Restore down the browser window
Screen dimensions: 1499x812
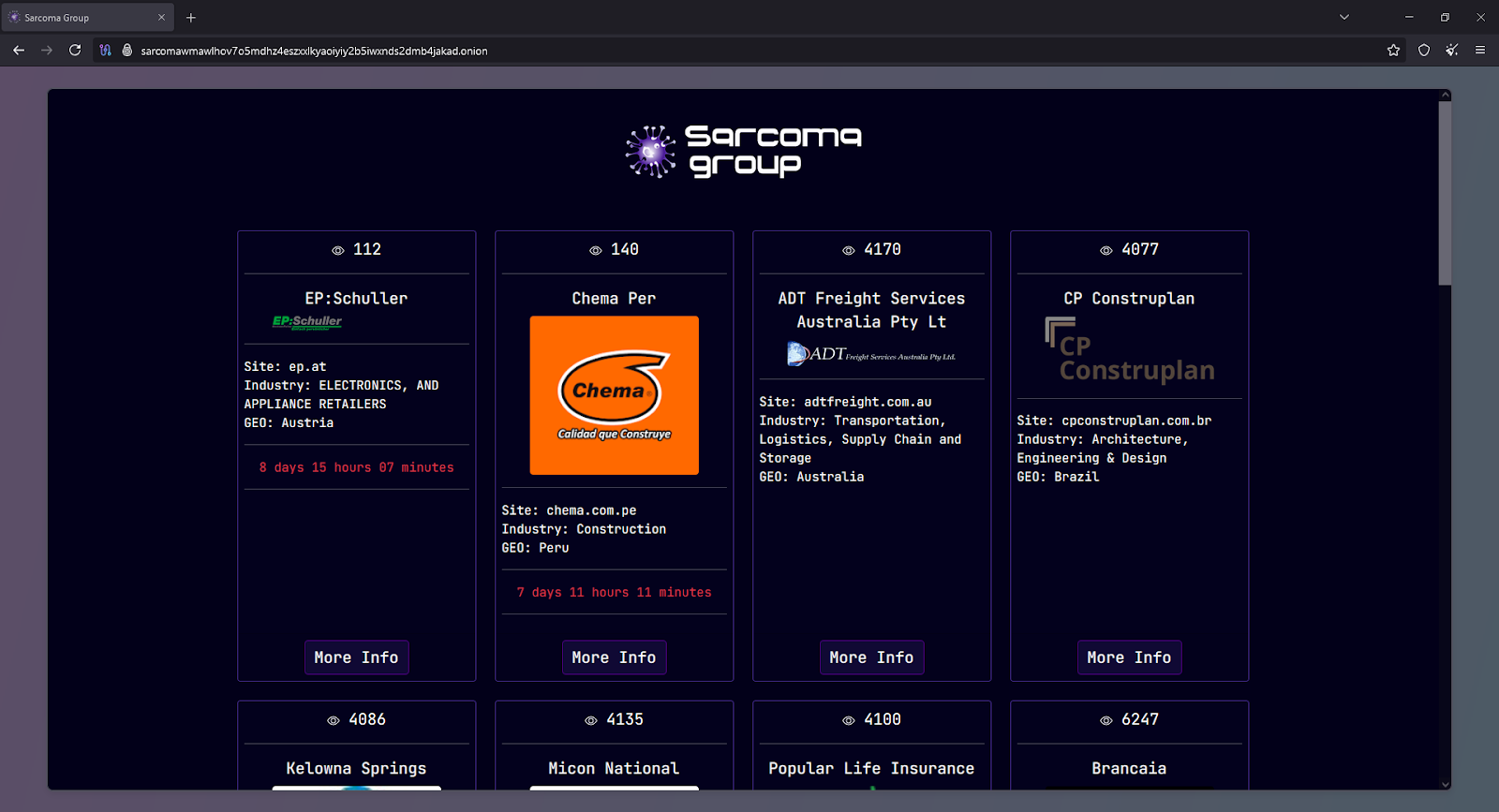coord(1445,17)
